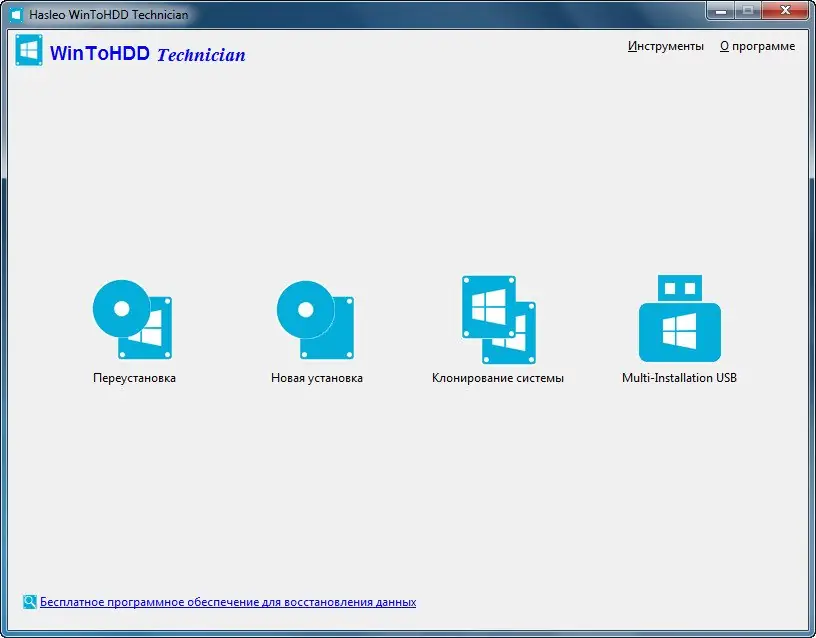Image resolution: width=816 pixels, height=638 pixels.
Task: Open the Multi-Installation USB drive icon
Action: click(x=679, y=318)
